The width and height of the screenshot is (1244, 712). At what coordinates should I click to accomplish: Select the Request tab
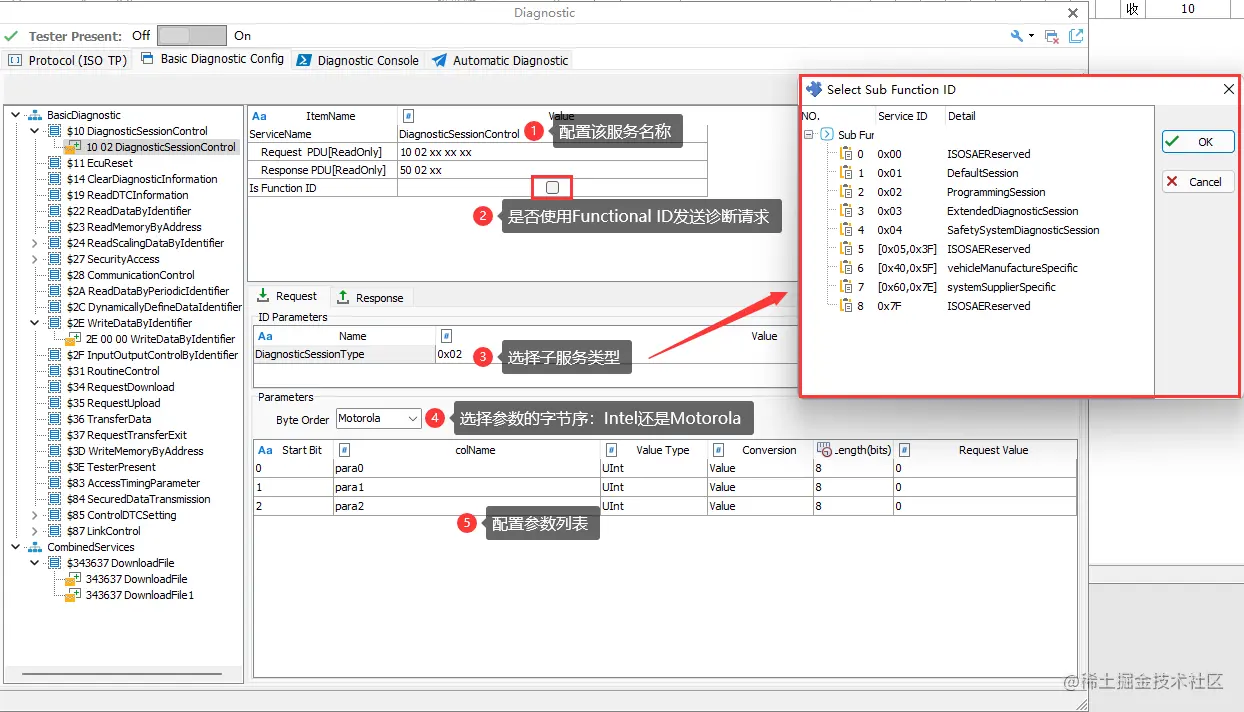[287, 296]
